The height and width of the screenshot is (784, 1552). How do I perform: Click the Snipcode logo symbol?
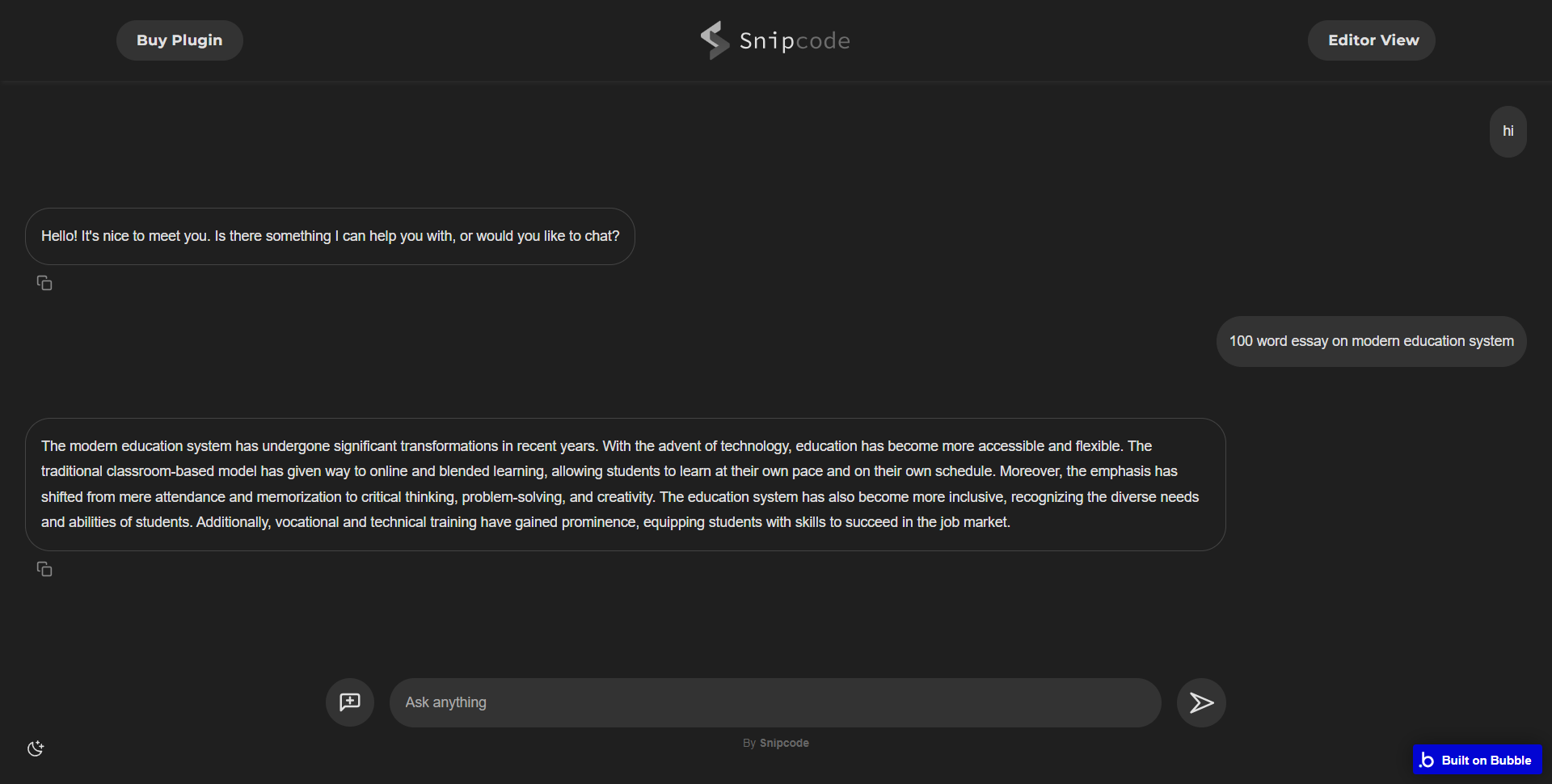coord(715,40)
